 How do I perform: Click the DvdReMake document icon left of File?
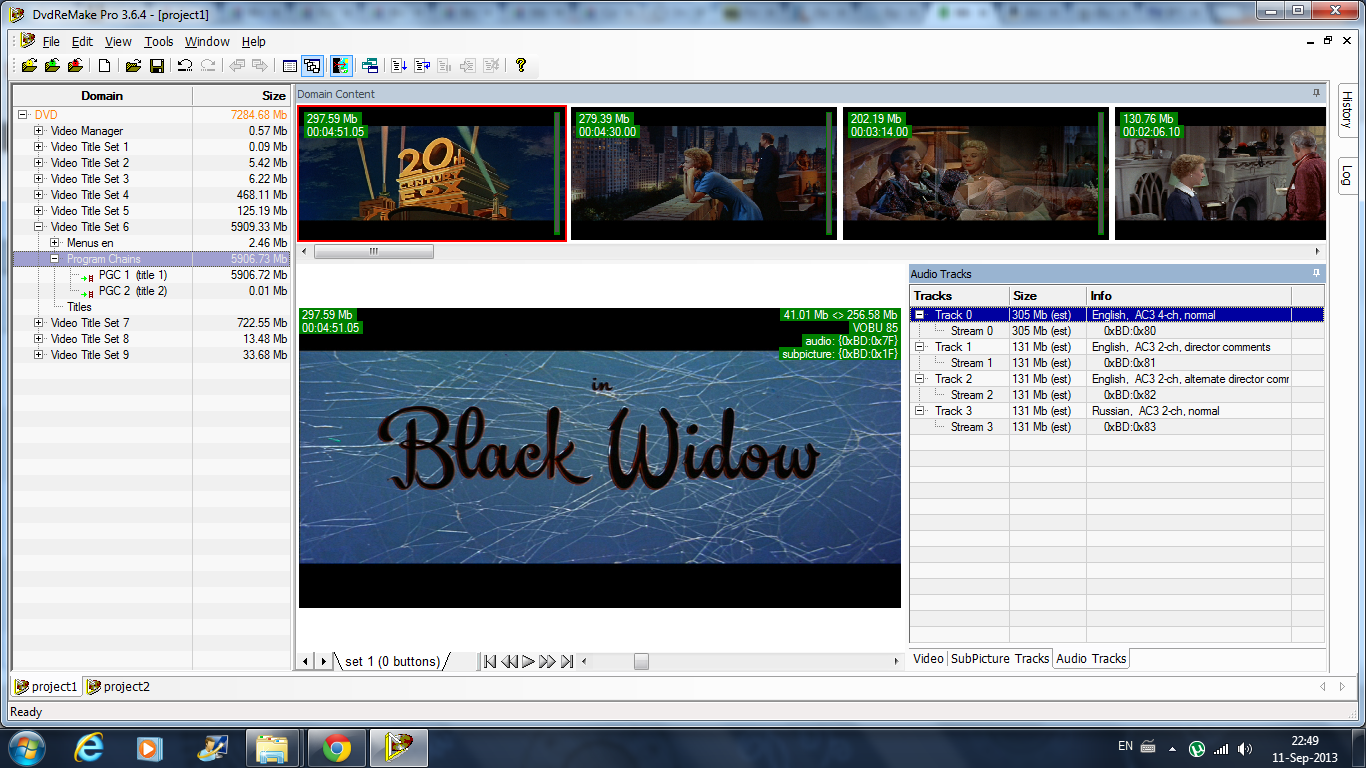tap(27, 41)
